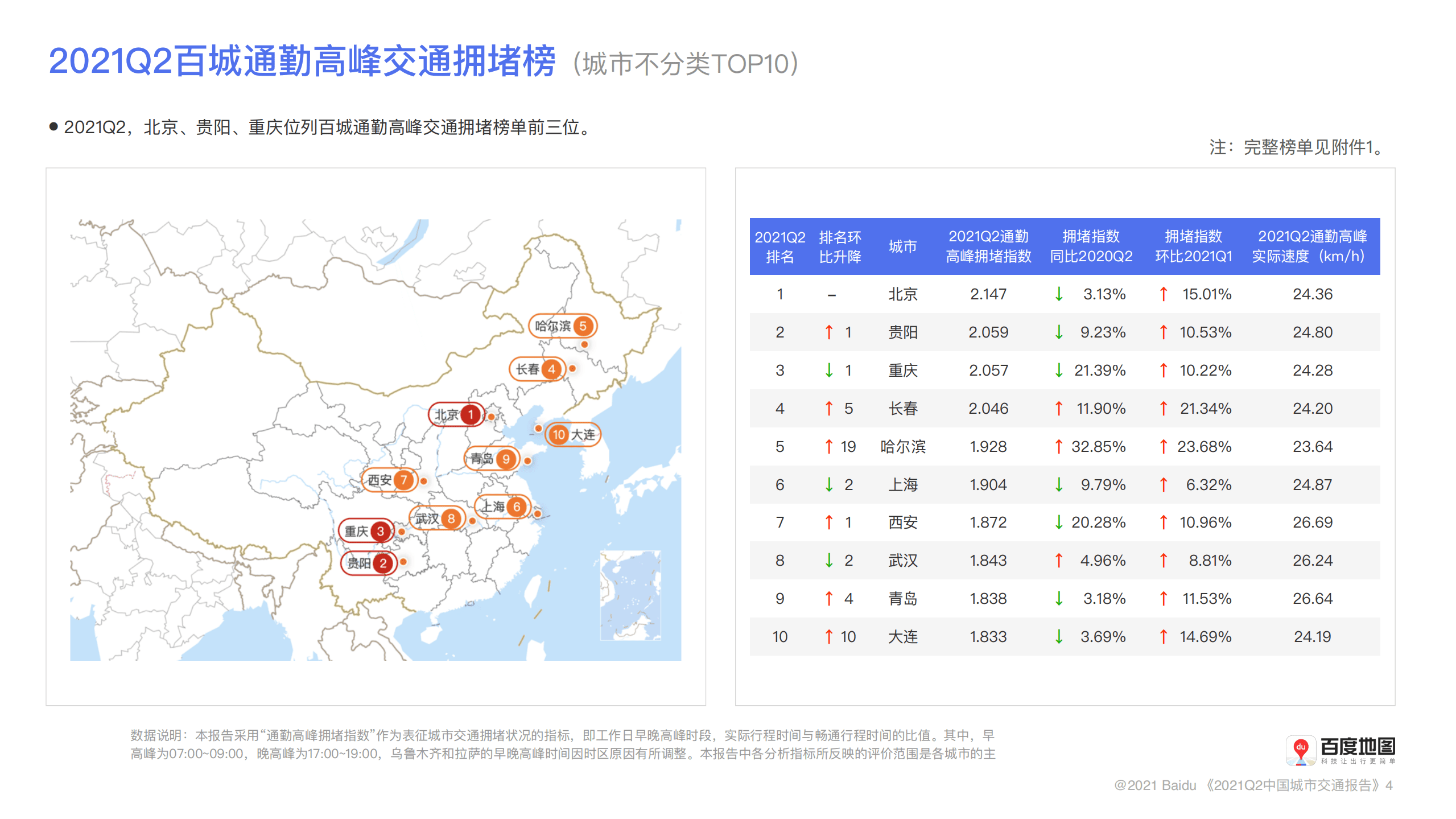Select the 城市 column header
The width and height of the screenshot is (1456, 819).
904,246
